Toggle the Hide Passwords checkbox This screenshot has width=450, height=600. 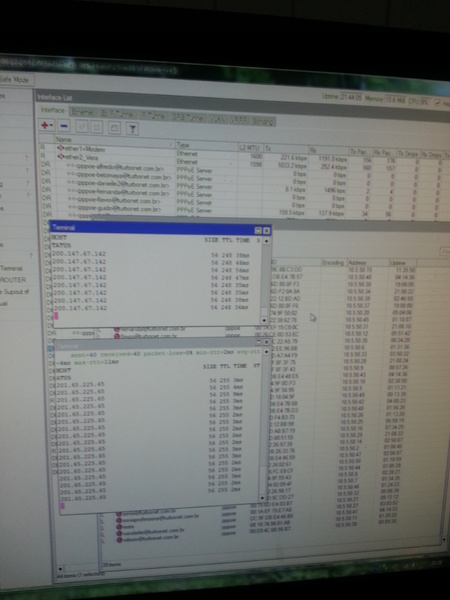click(437, 102)
